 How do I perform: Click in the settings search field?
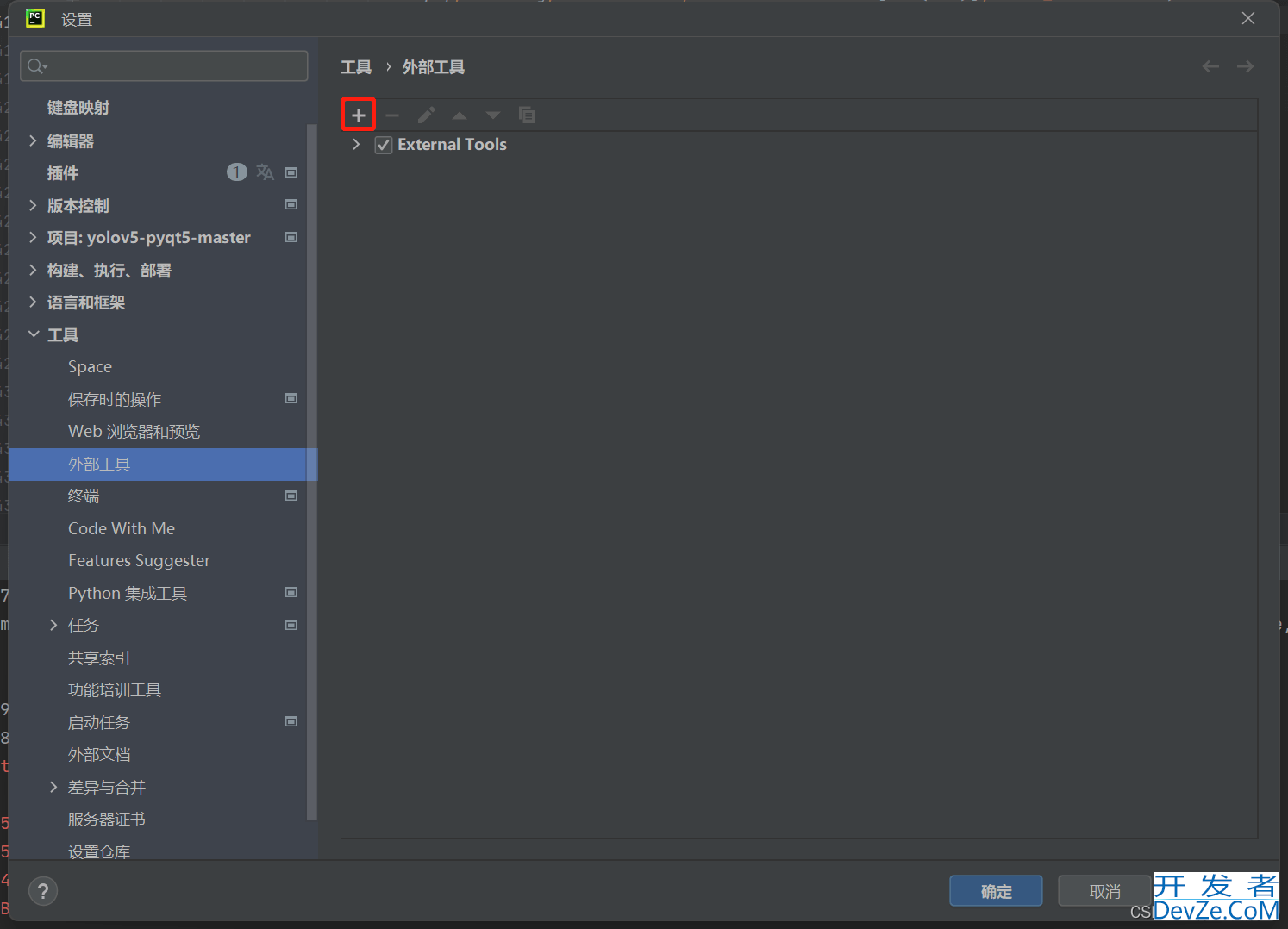[164, 65]
